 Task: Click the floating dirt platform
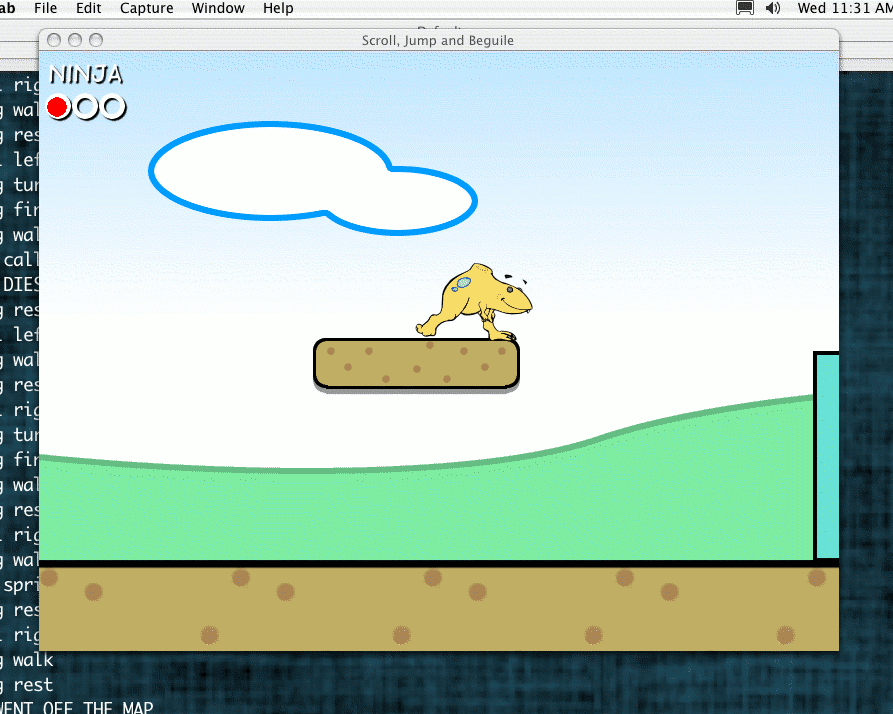point(416,364)
